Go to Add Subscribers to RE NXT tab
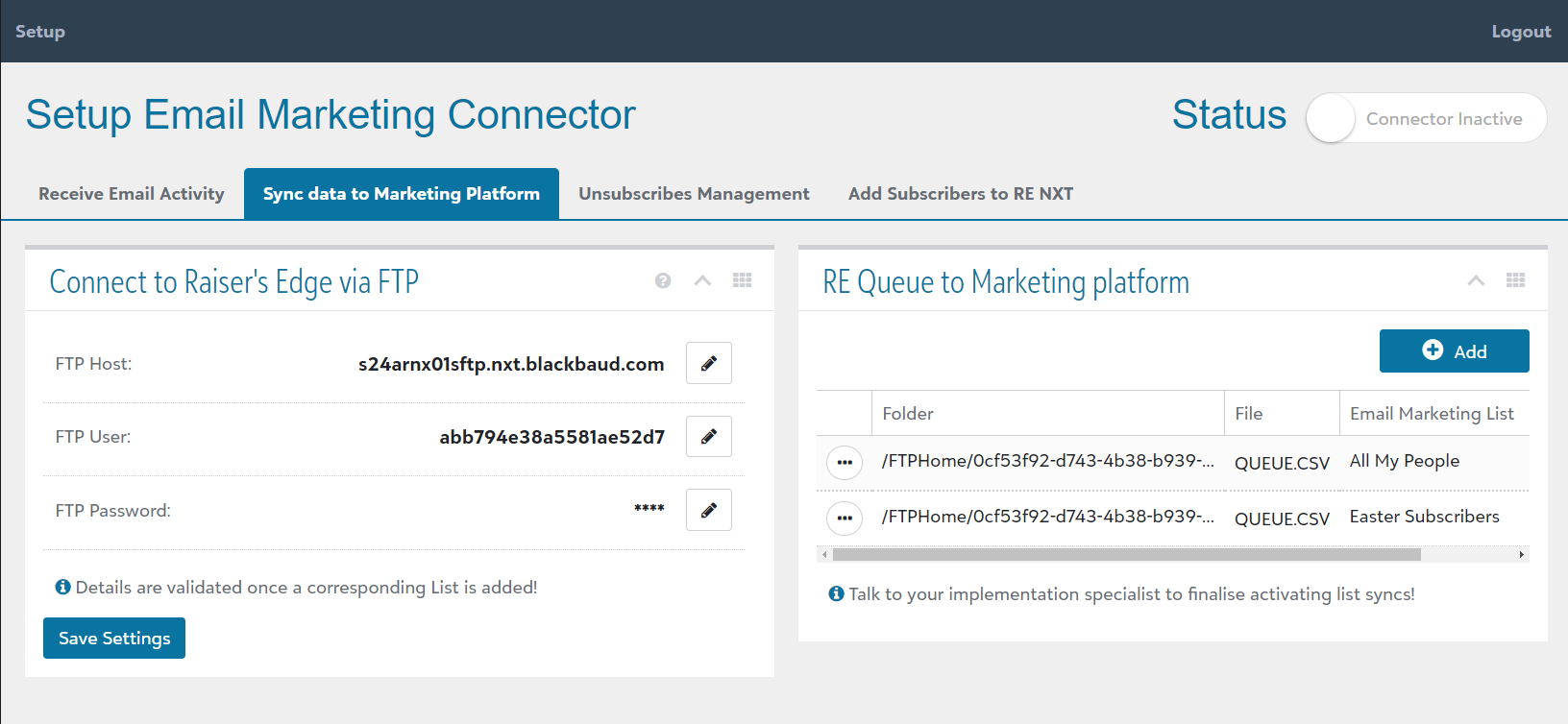Screen dimensions: 1568x724 [961, 194]
